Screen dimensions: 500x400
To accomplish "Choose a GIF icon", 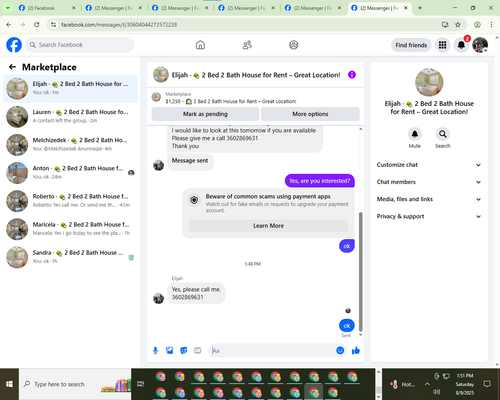I will (x=198, y=350).
